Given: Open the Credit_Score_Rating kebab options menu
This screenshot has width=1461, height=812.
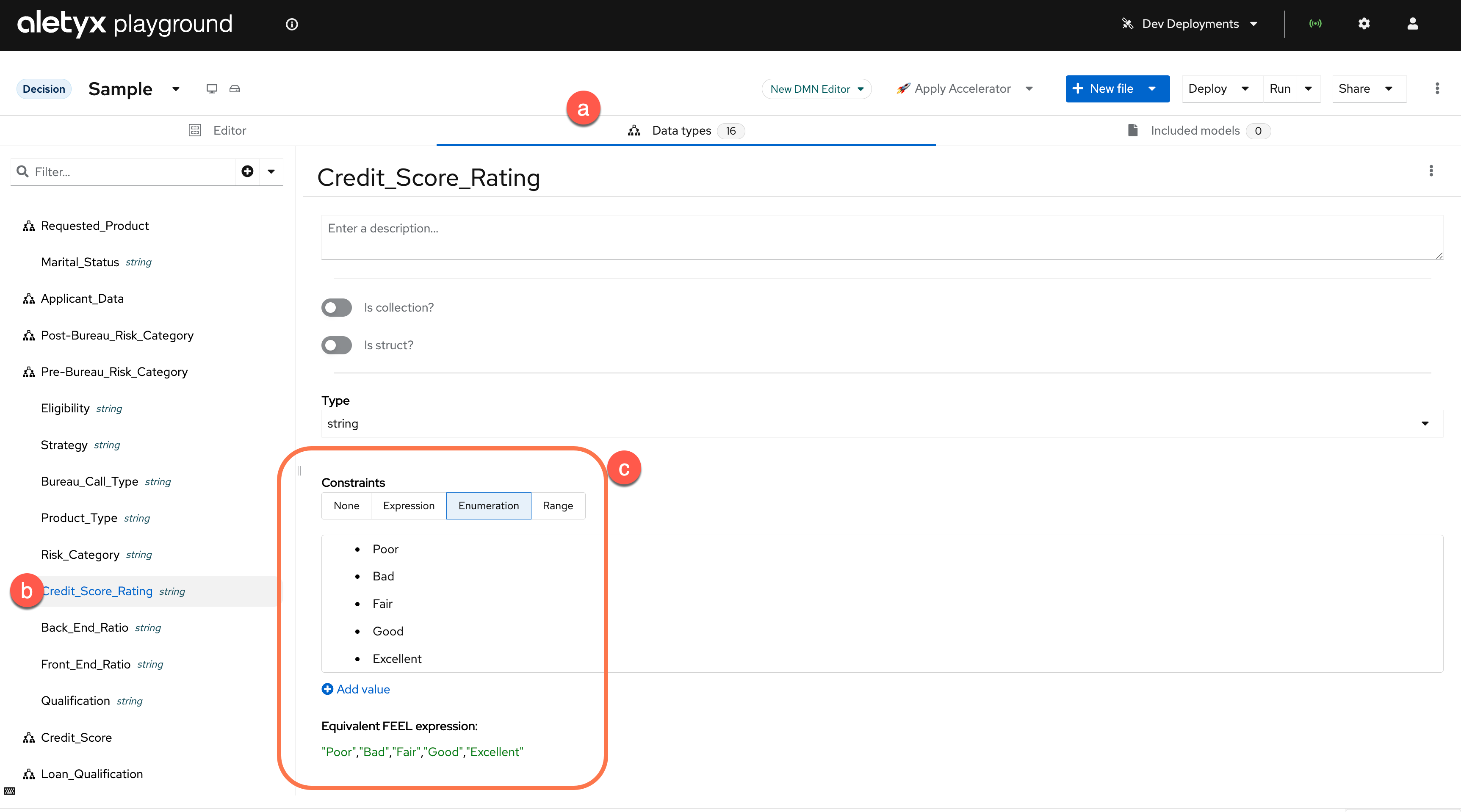Looking at the screenshot, I should [1431, 171].
